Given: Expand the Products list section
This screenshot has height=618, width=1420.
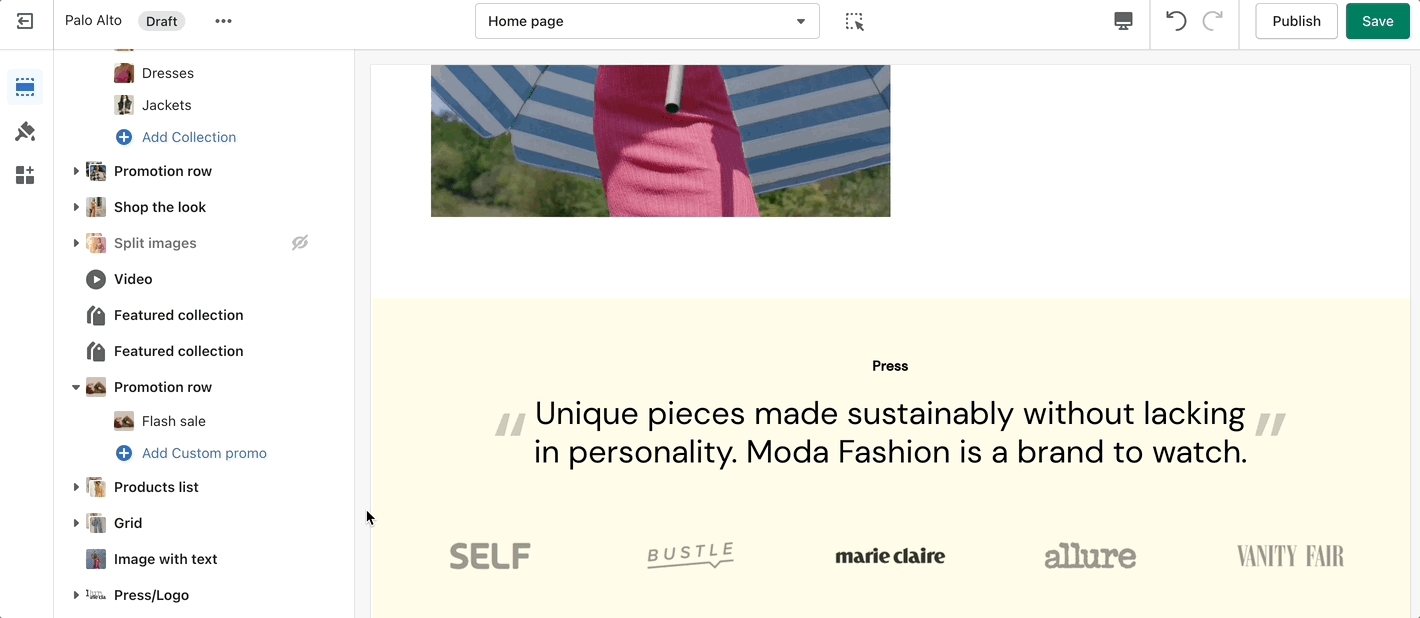Looking at the screenshot, I should [x=76, y=487].
